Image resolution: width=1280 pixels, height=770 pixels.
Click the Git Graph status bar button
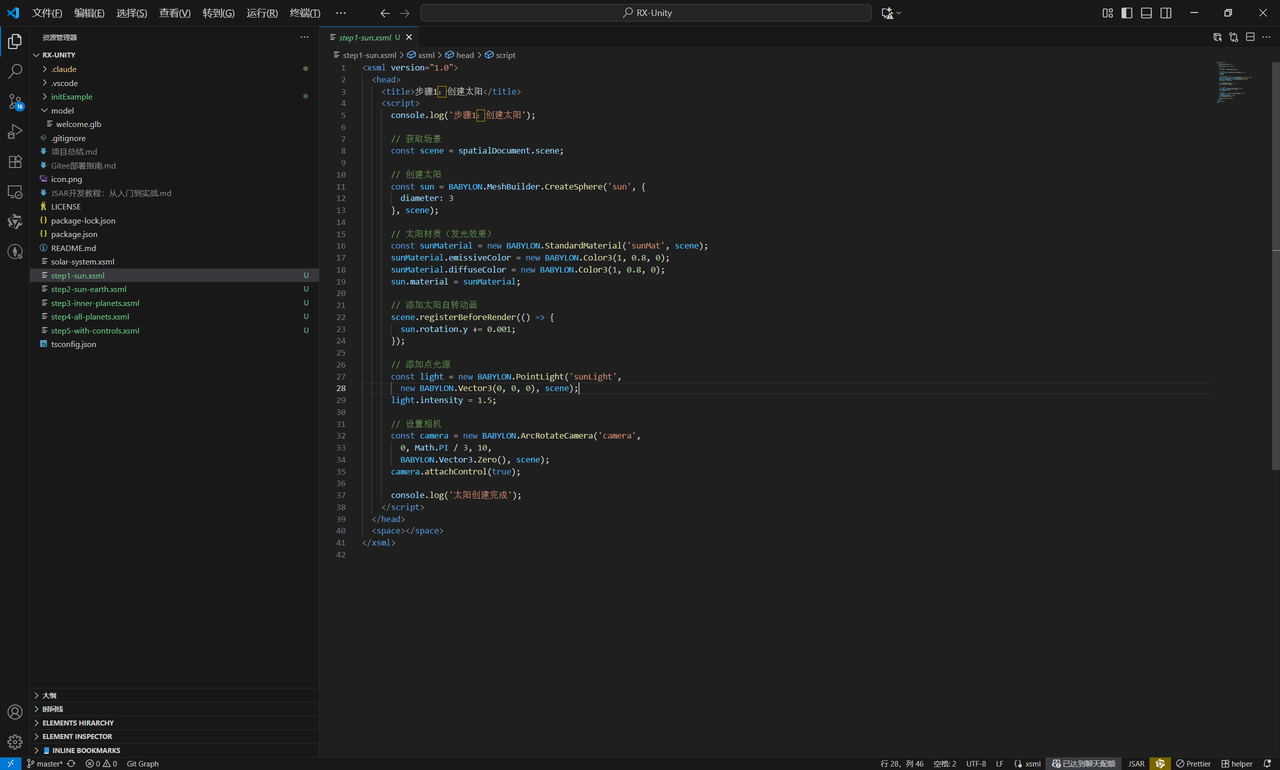[x=142, y=763]
